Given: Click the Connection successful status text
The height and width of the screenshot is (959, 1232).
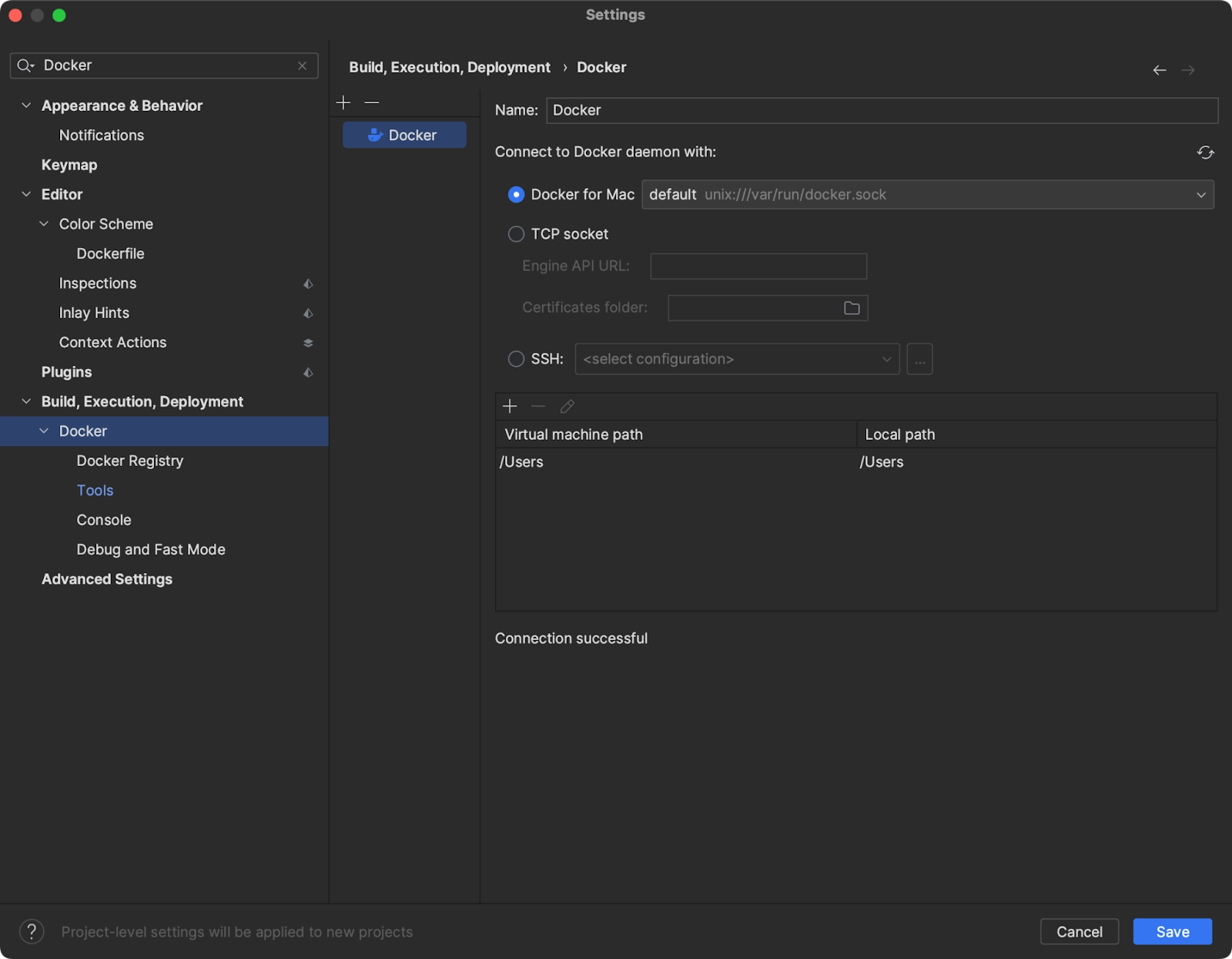Looking at the screenshot, I should coord(571,639).
